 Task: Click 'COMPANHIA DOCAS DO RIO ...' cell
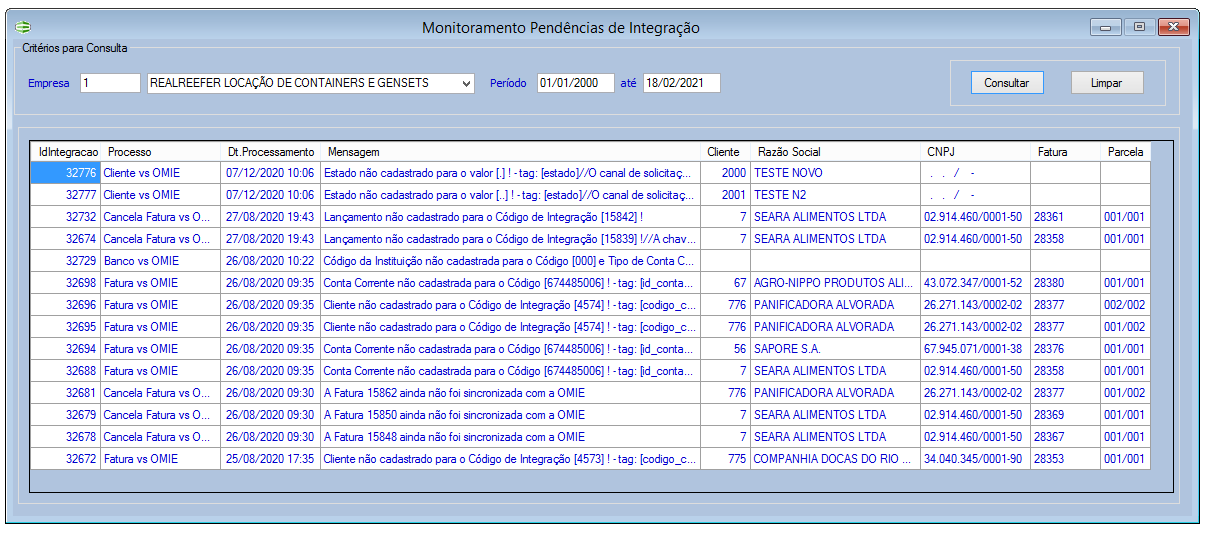click(836, 459)
